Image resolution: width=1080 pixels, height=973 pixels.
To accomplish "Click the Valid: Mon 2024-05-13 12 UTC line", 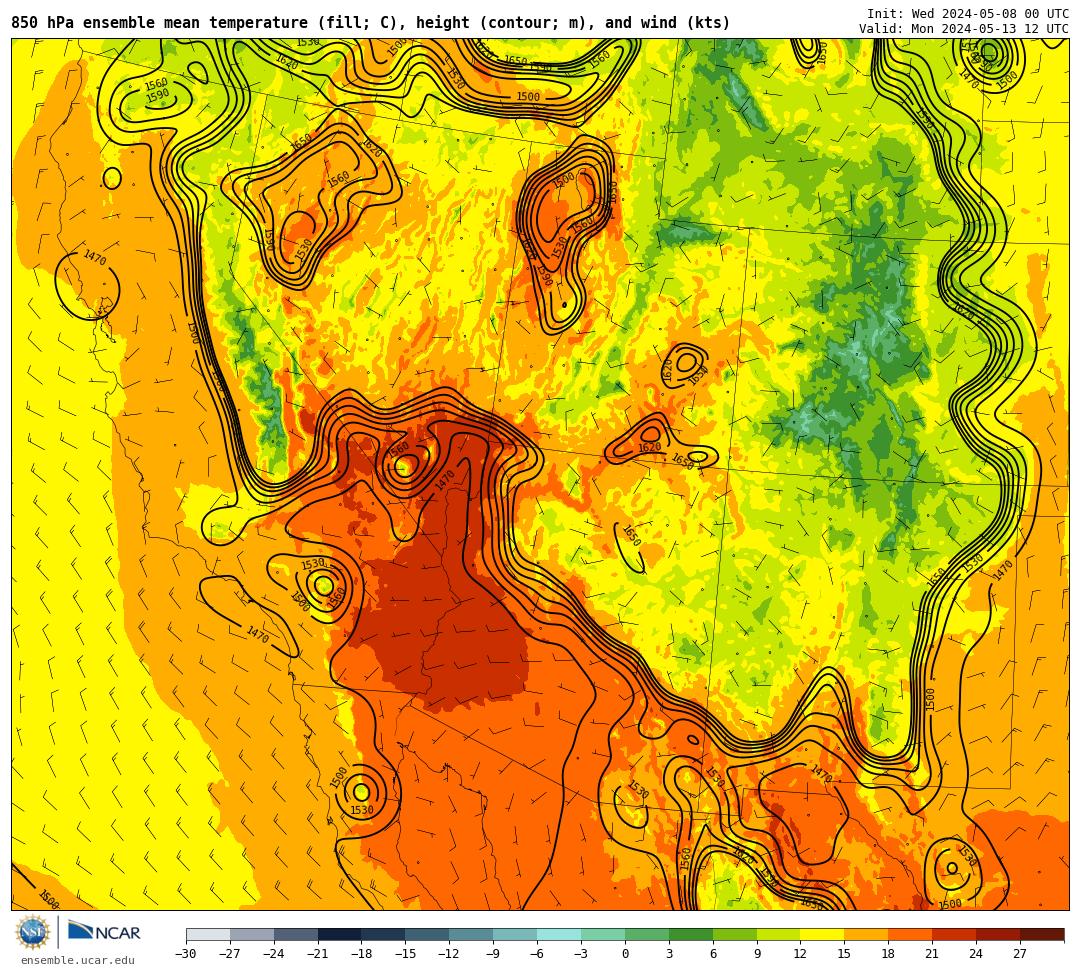I will click(x=964, y=29).
